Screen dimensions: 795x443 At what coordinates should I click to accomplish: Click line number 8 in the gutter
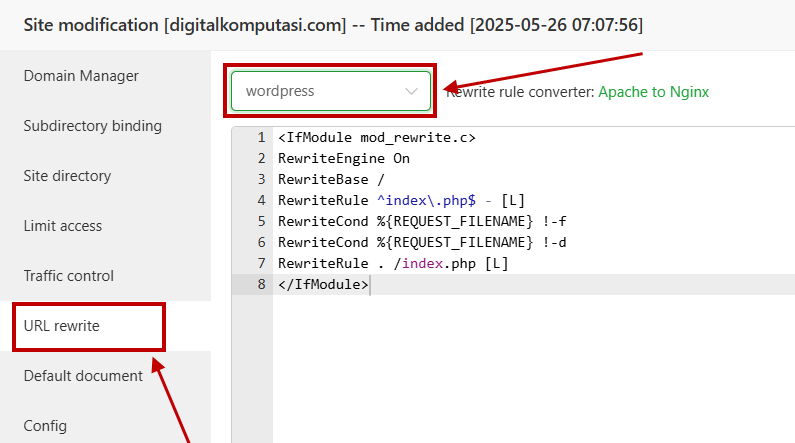tap(261, 284)
